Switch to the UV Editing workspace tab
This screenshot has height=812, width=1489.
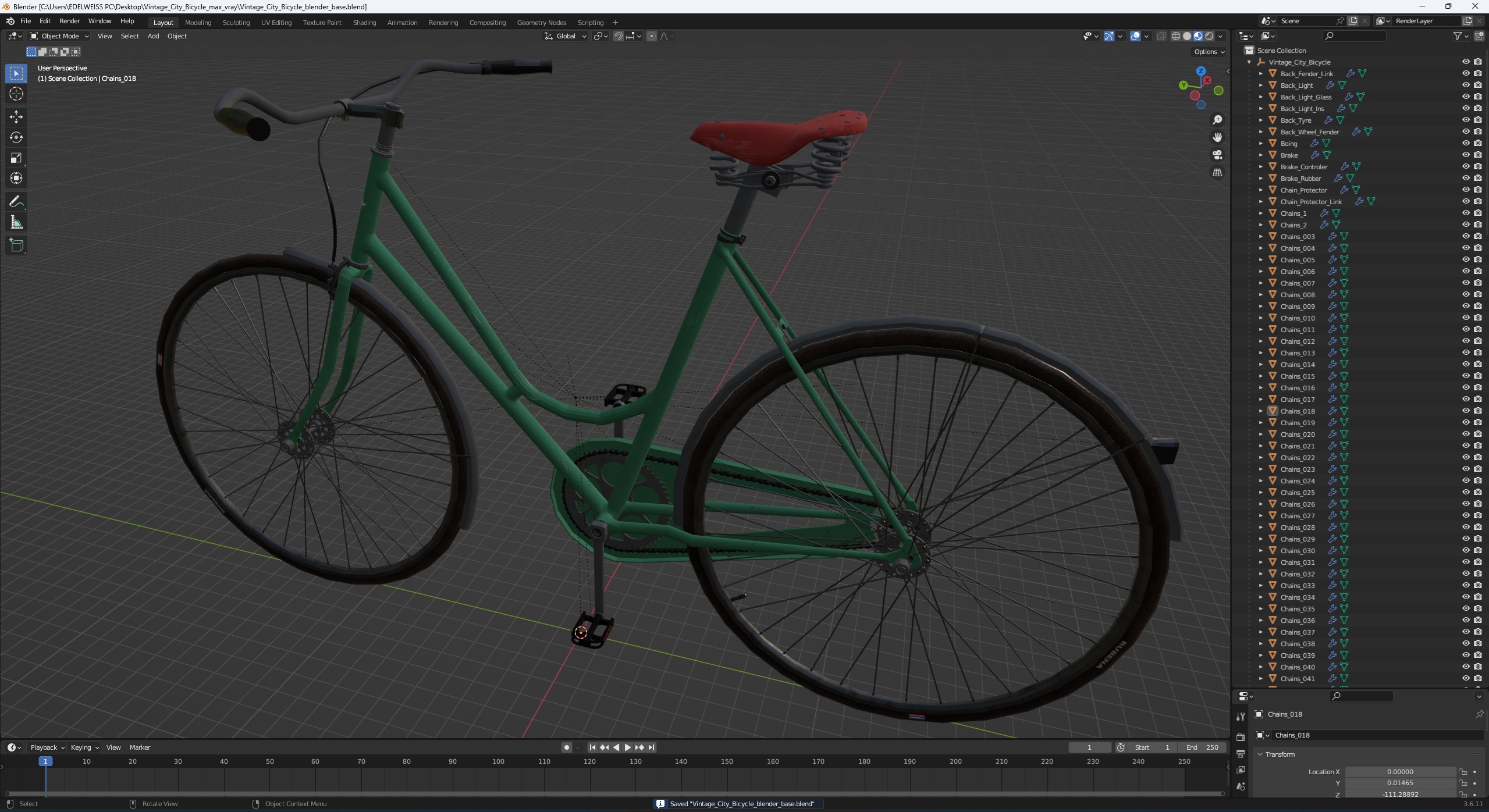coord(276,23)
